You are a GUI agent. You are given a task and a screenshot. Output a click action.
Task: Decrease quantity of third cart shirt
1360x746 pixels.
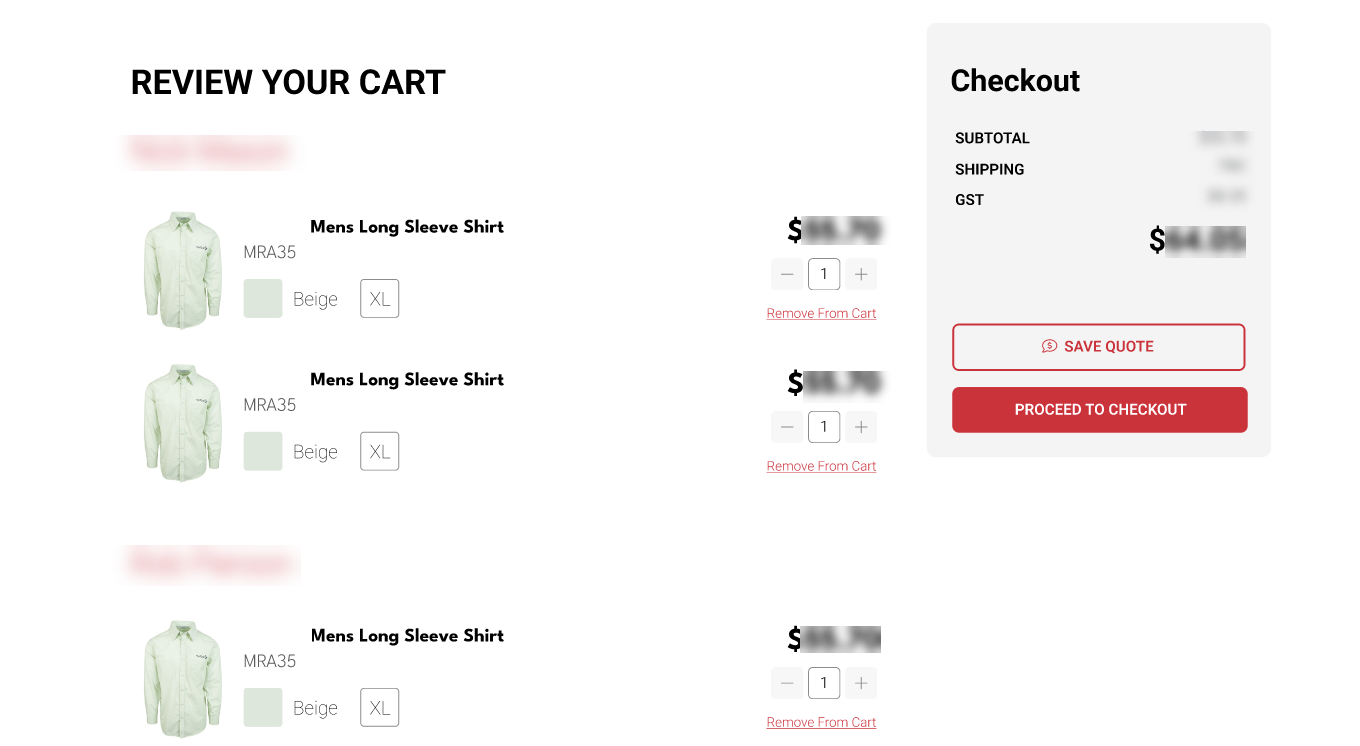click(x=787, y=683)
